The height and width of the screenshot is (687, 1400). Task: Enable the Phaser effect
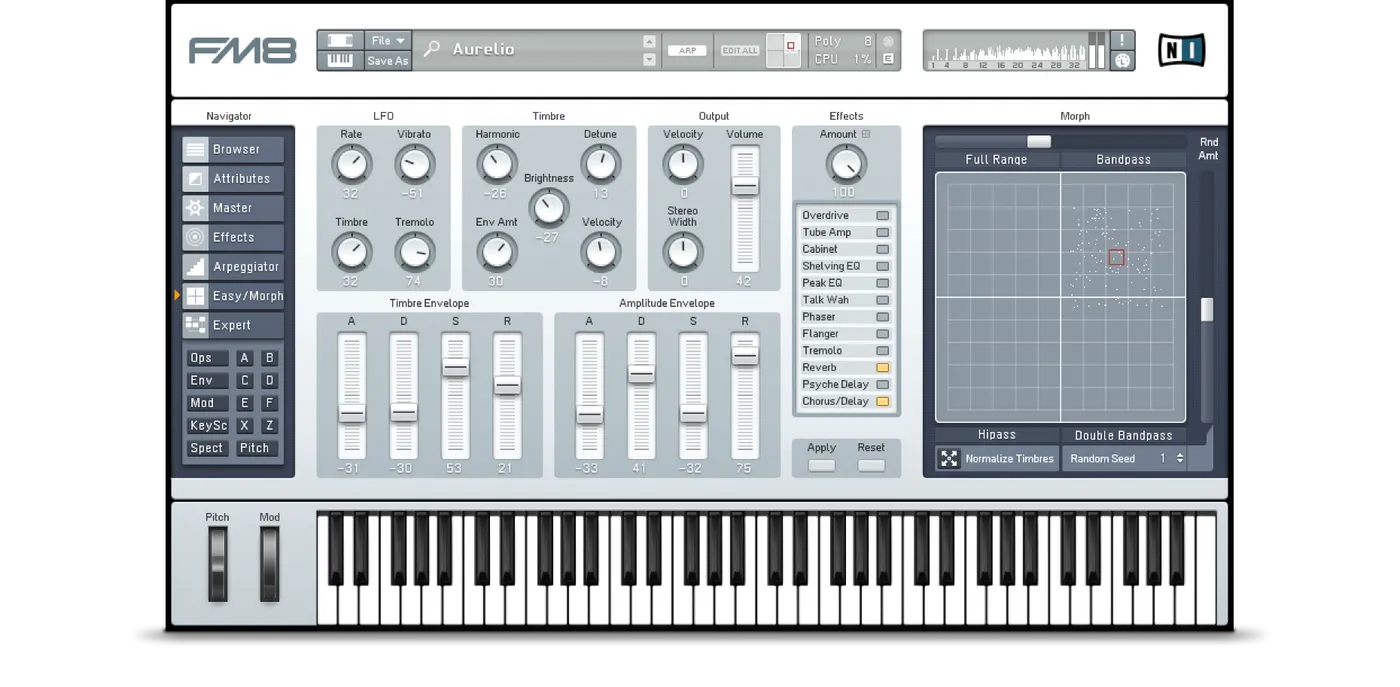(x=882, y=317)
